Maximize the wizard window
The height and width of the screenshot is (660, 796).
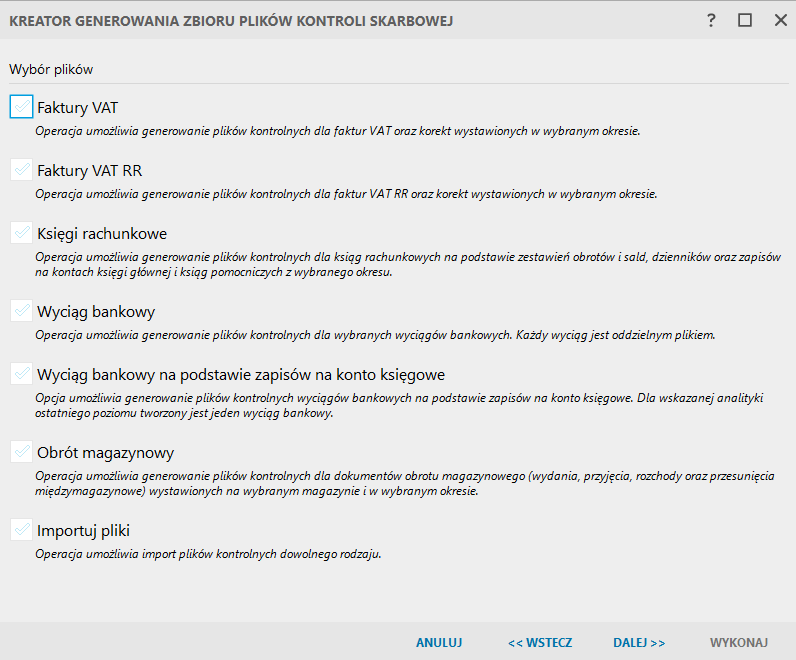click(745, 20)
